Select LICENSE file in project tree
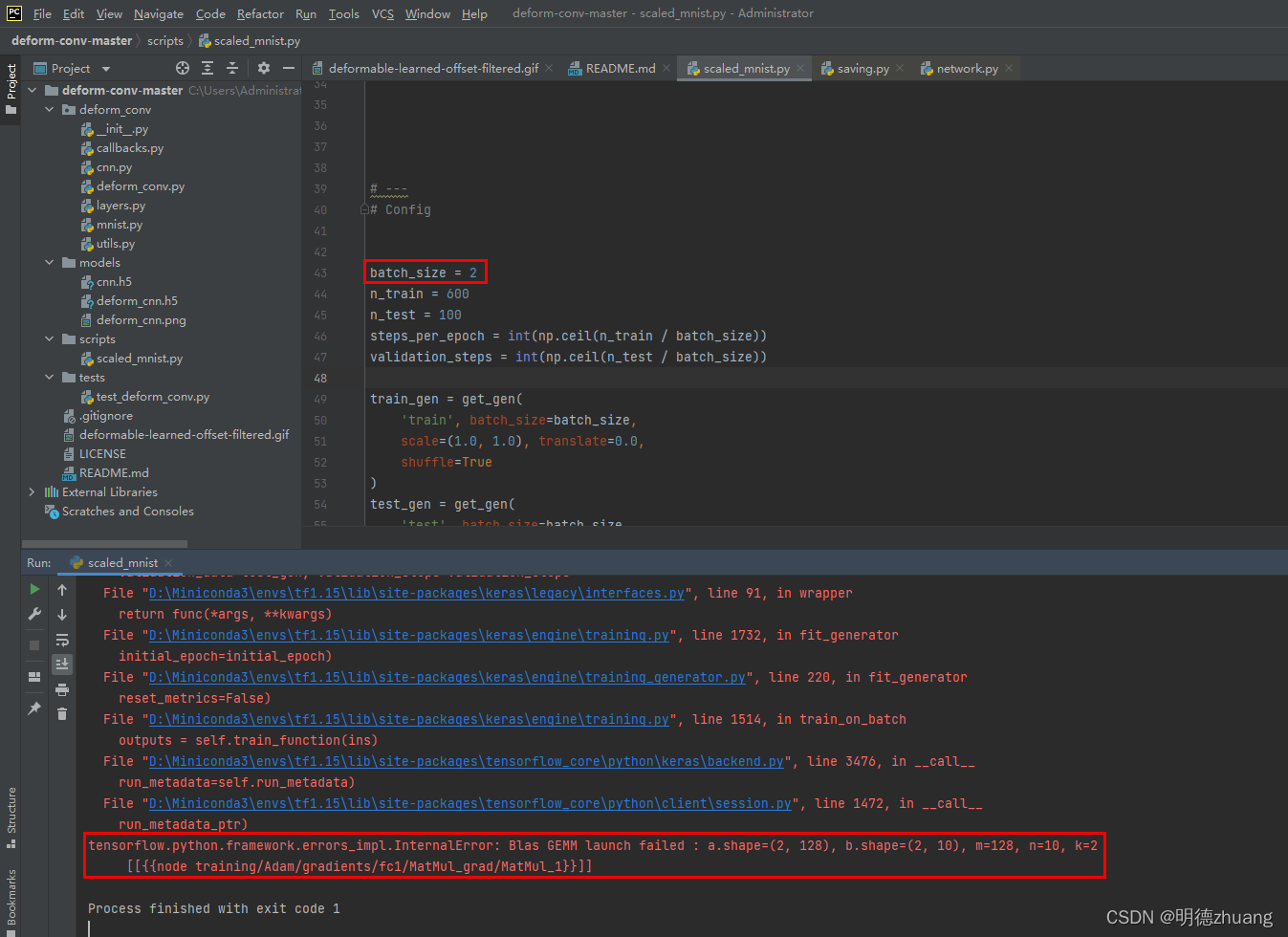 102,453
